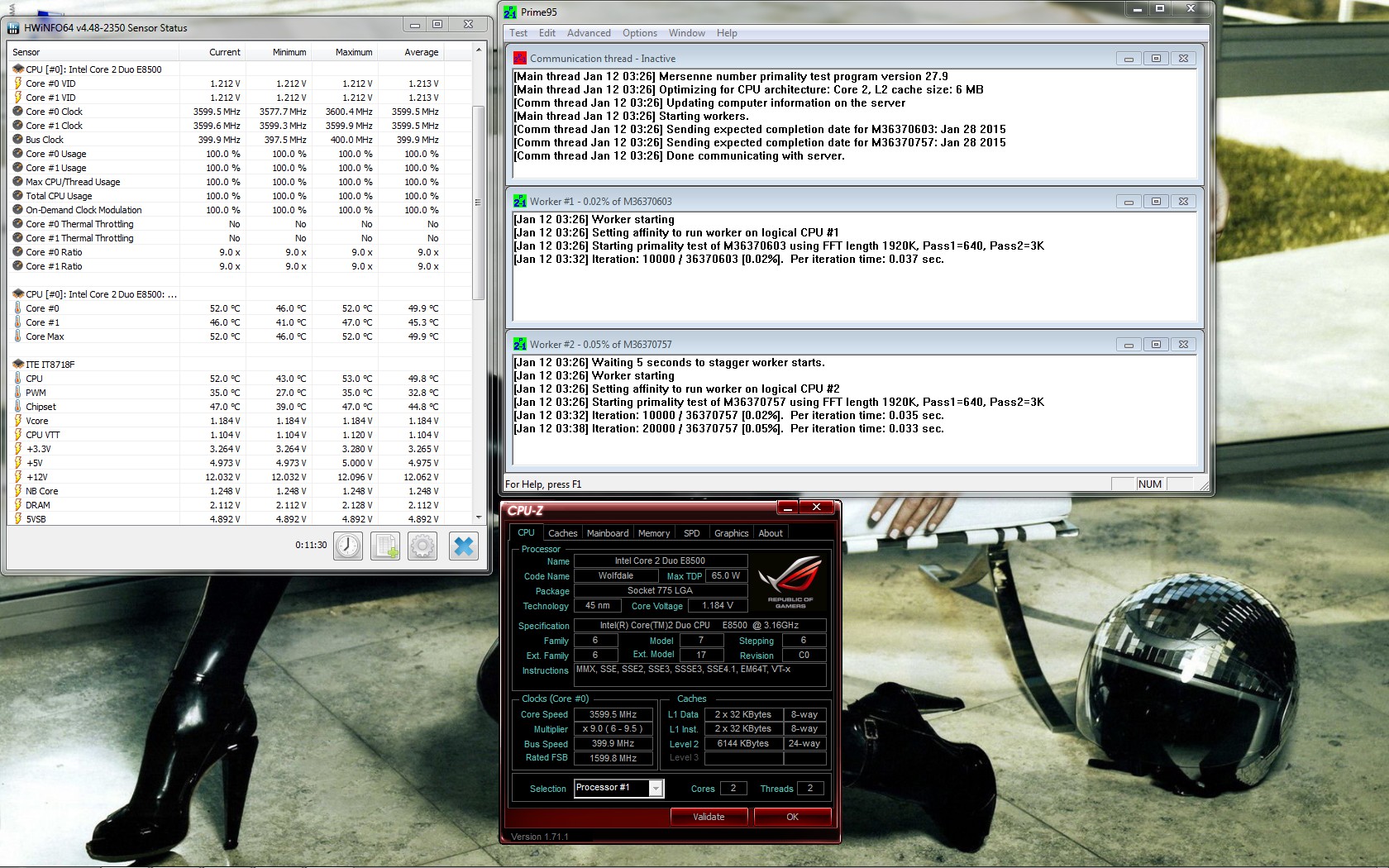Click the chip icon beside ITE IT8718F
Screen dimensions: 1389x868
tap(18, 365)
